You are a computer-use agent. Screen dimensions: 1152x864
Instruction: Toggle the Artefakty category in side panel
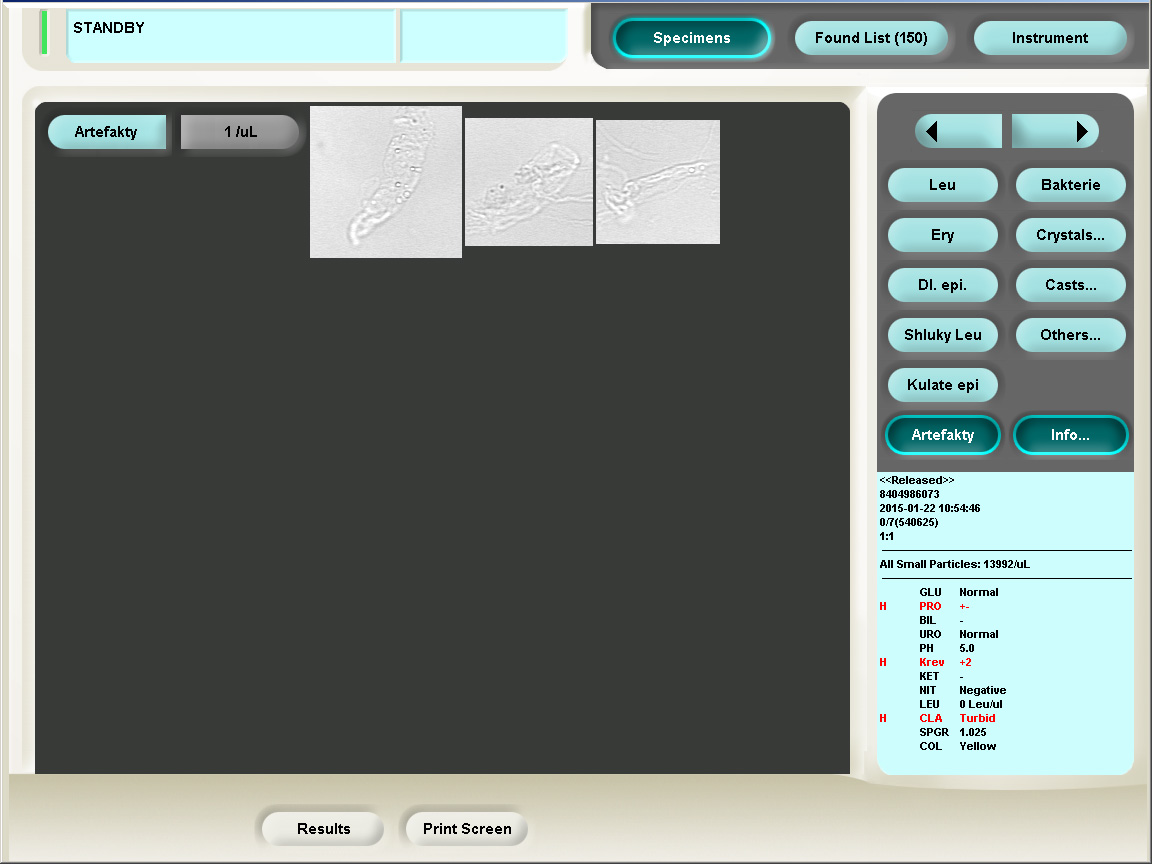coord(943,435)
